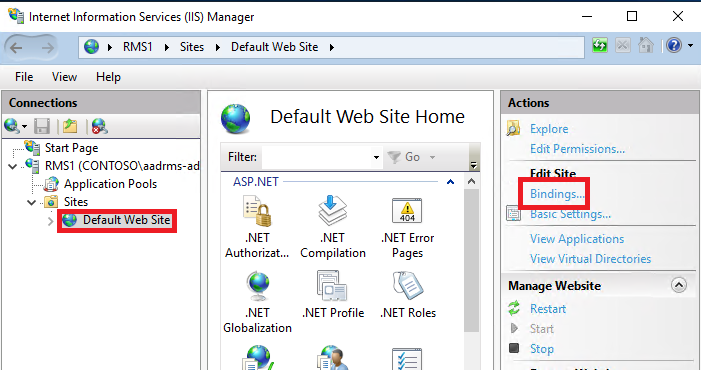Image resolution: width=701 pixels, height=370 pixels.
Task: Restart the website
Action: [x=548, y=309]
